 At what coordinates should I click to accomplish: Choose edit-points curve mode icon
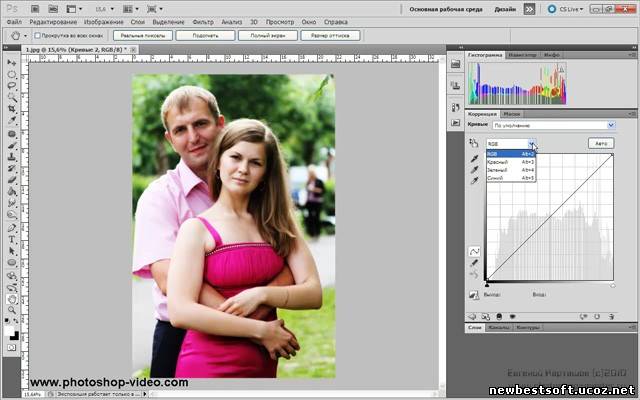coord(474,251)
